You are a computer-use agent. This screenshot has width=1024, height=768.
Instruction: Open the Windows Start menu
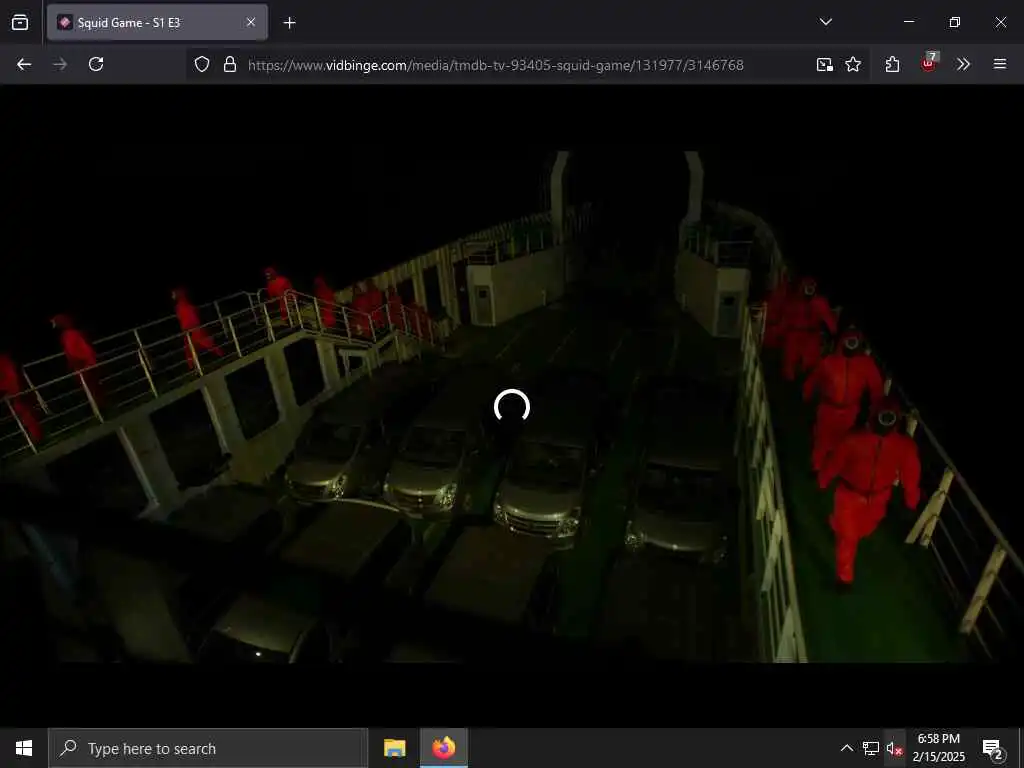click(x=24, y=748)
